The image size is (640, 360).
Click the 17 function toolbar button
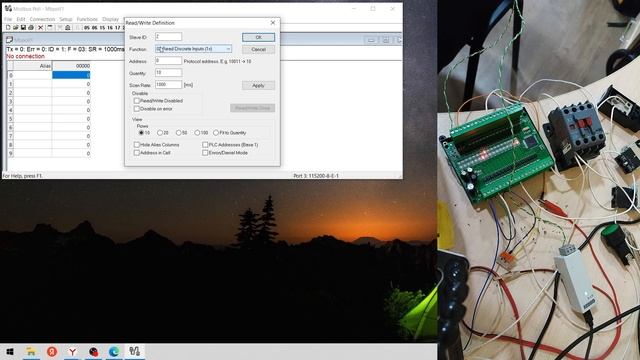[x=118, y=28]
